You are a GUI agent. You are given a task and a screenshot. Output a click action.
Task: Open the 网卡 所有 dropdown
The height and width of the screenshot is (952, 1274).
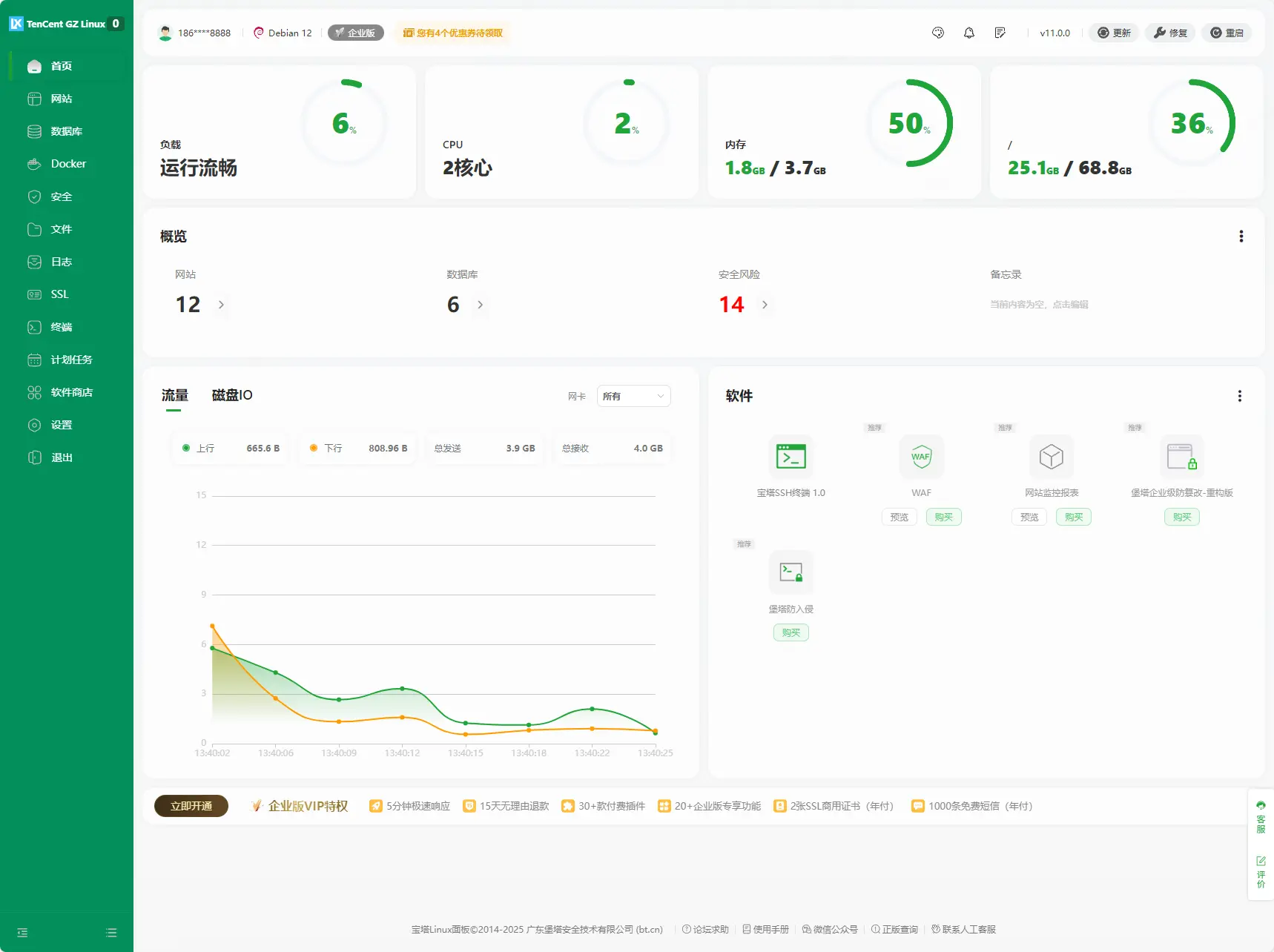[633, 396]
